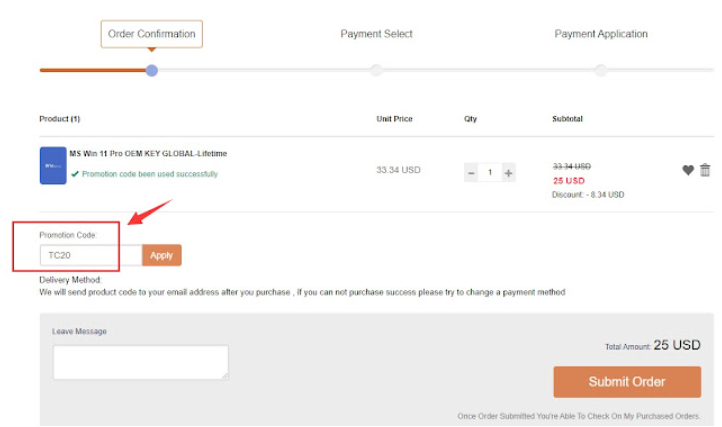
Task: Delete the product using trash icon
Action: click(705, 171)
